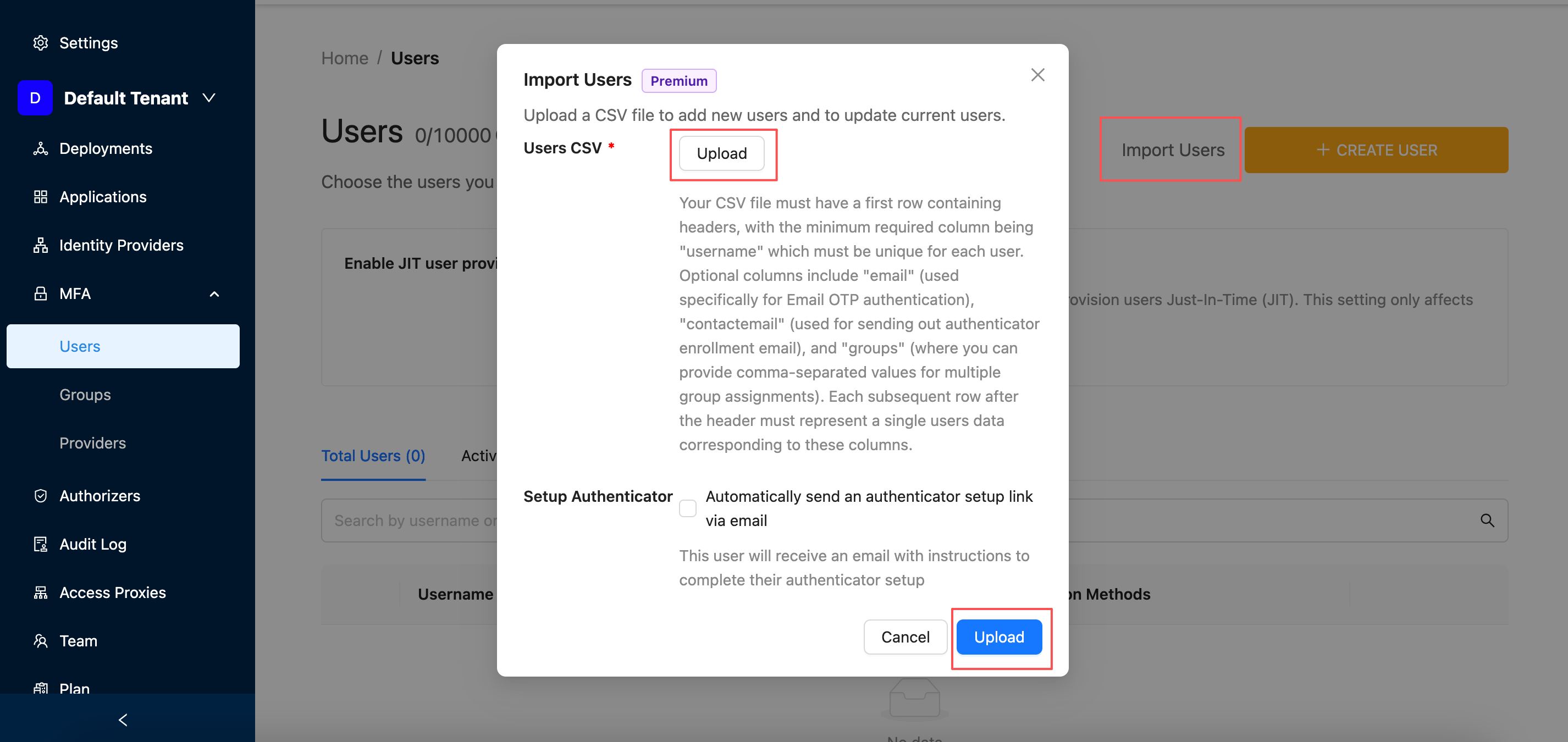Close the Import Users dialog
This screenshot has width=1568, height=742.
point(1037,75)
